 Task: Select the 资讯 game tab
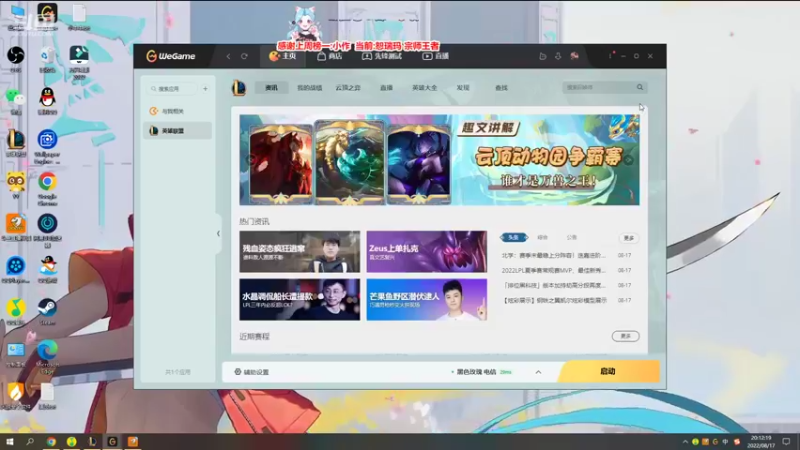271,88
